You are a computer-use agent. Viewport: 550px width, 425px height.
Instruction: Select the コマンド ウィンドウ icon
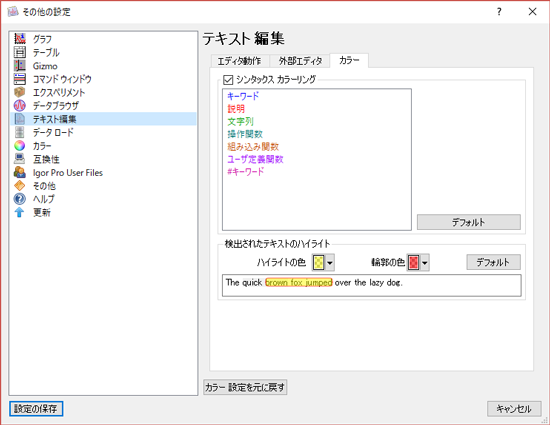coord(20,79)
